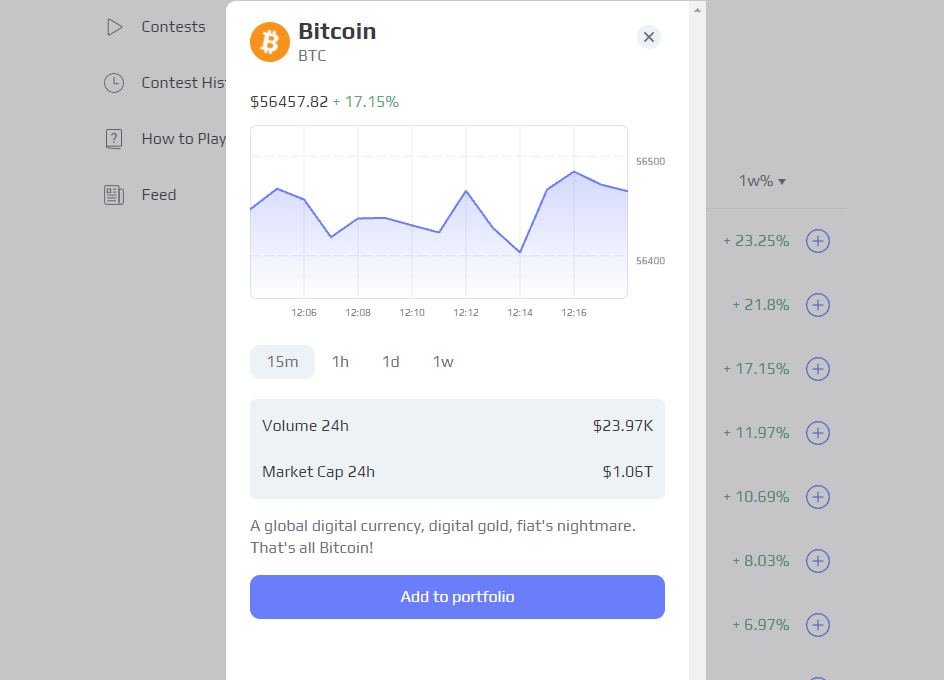944x680 pixels.
Task: Click plus icon beside +10.69% row
Action: coord(818,497)
